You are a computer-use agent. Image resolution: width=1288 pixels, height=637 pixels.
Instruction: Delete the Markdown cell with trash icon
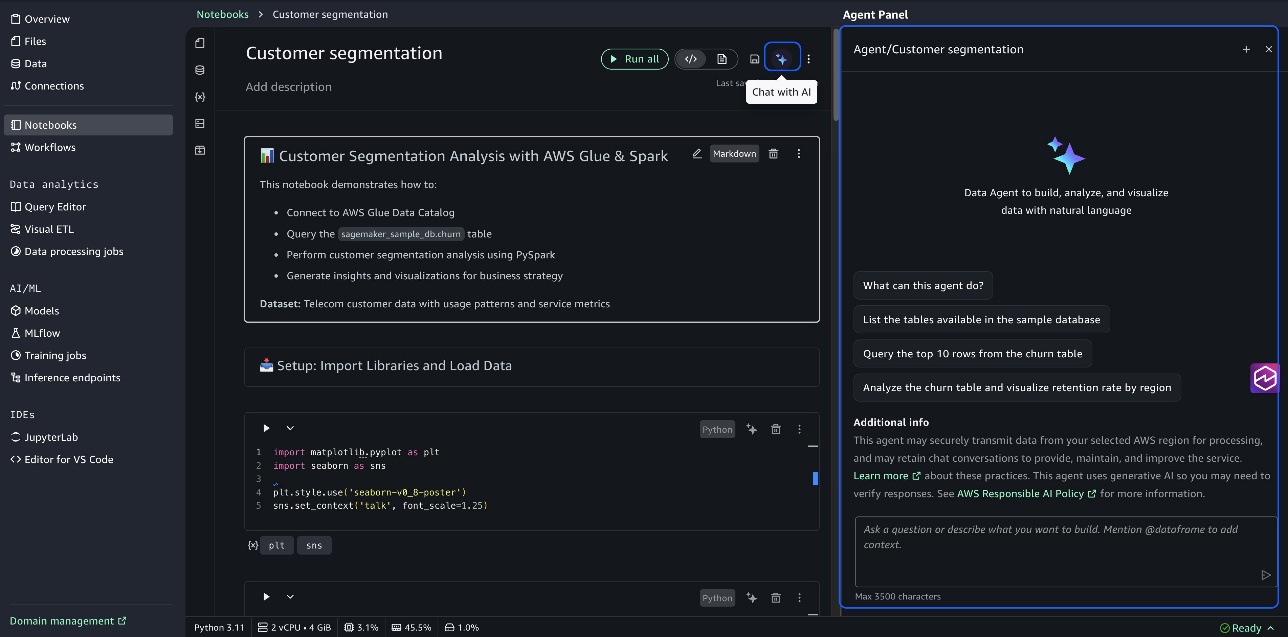pyautogui.click(x=773, y=154)
